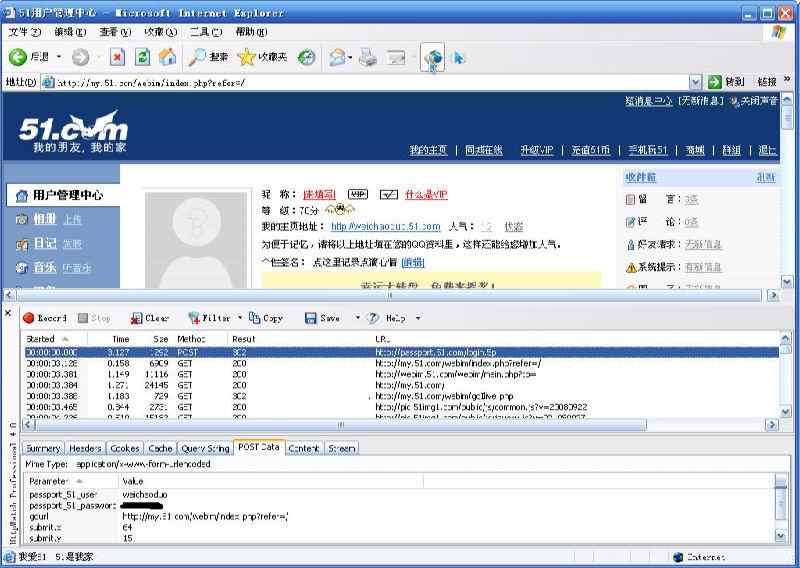Click the 关闭声音 link
The height and width of the screenshot is (568, 800).
[x=759, y=101]
